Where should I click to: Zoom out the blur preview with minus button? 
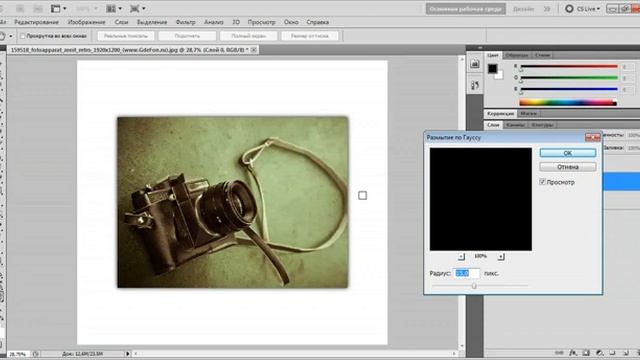pyautogui.click(x=461, y=257)
